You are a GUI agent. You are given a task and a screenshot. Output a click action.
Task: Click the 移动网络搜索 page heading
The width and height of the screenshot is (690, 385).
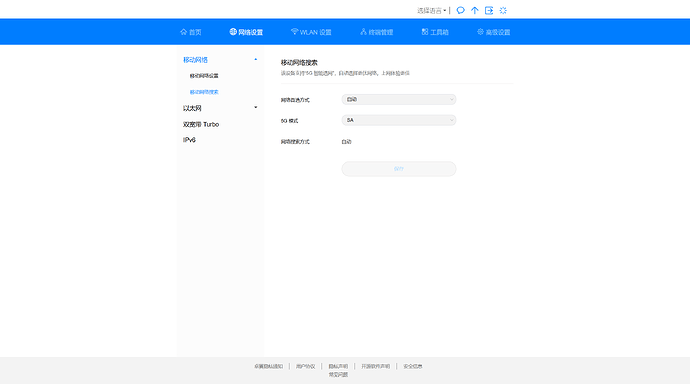point(299,63)
